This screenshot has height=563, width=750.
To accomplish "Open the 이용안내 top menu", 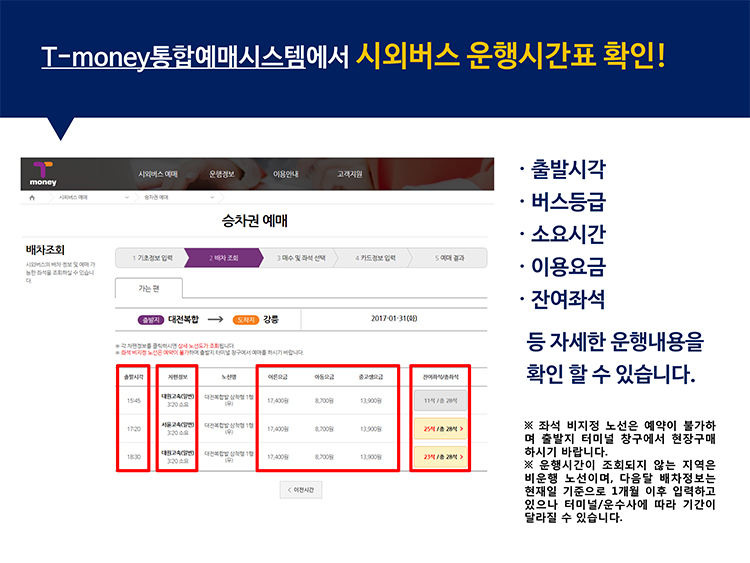I will tap(286, 174).
